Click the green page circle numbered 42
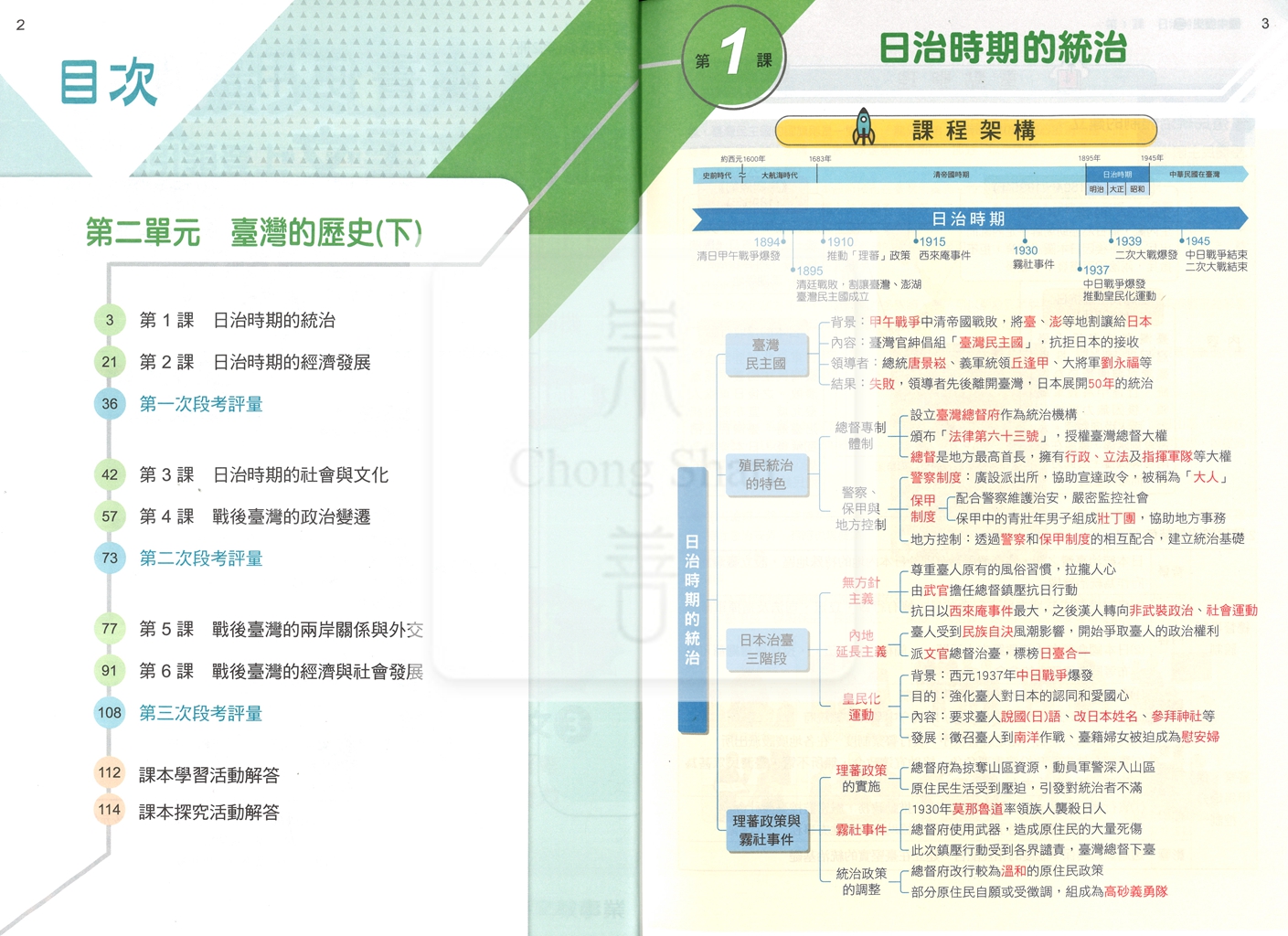 pos(110,474)
